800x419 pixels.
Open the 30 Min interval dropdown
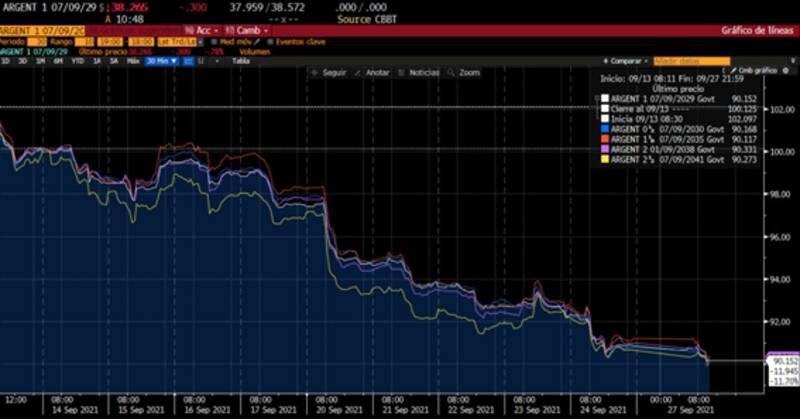[x=160, y=61]
